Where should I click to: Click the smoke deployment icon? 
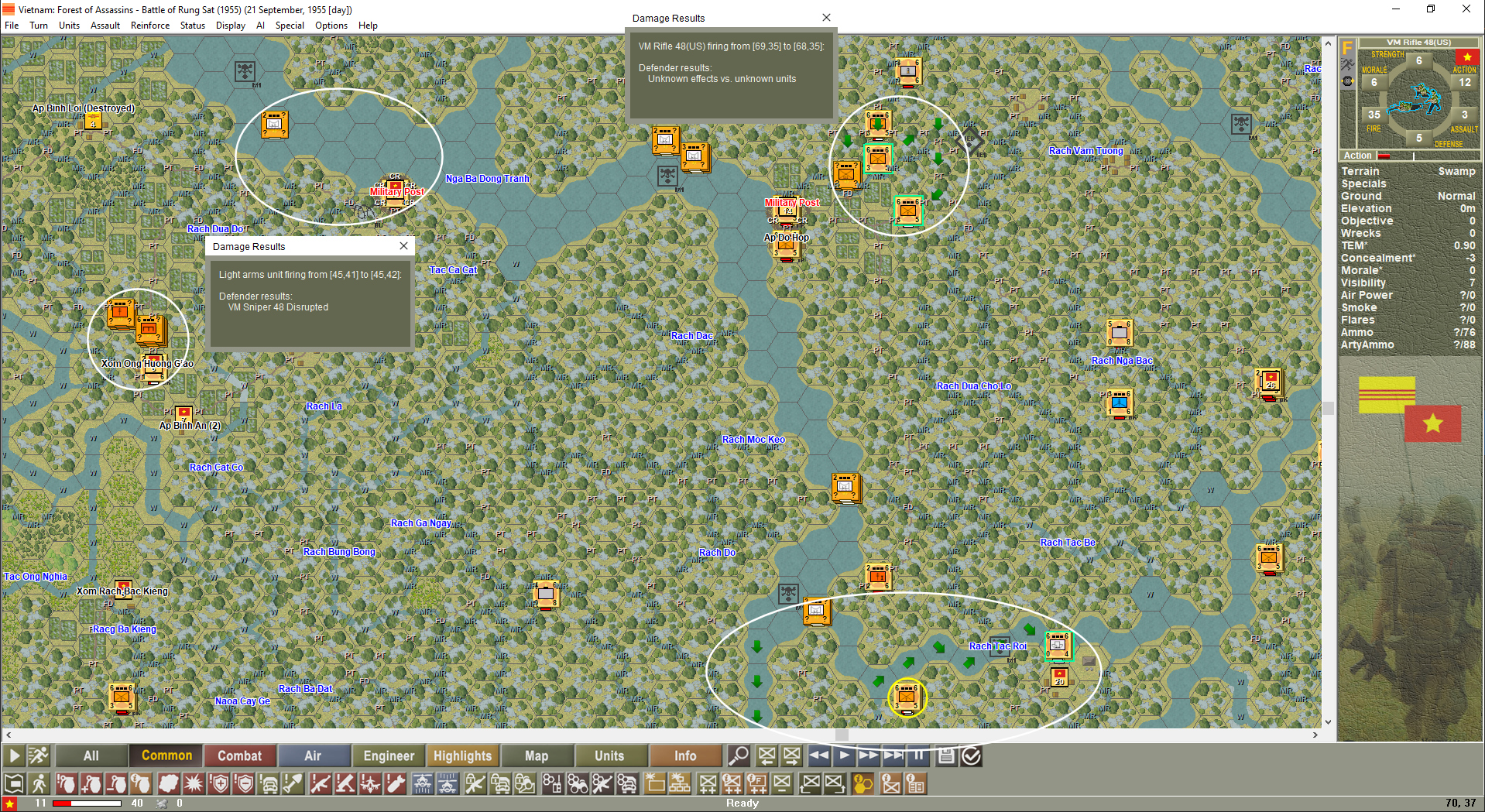point(170,783)
